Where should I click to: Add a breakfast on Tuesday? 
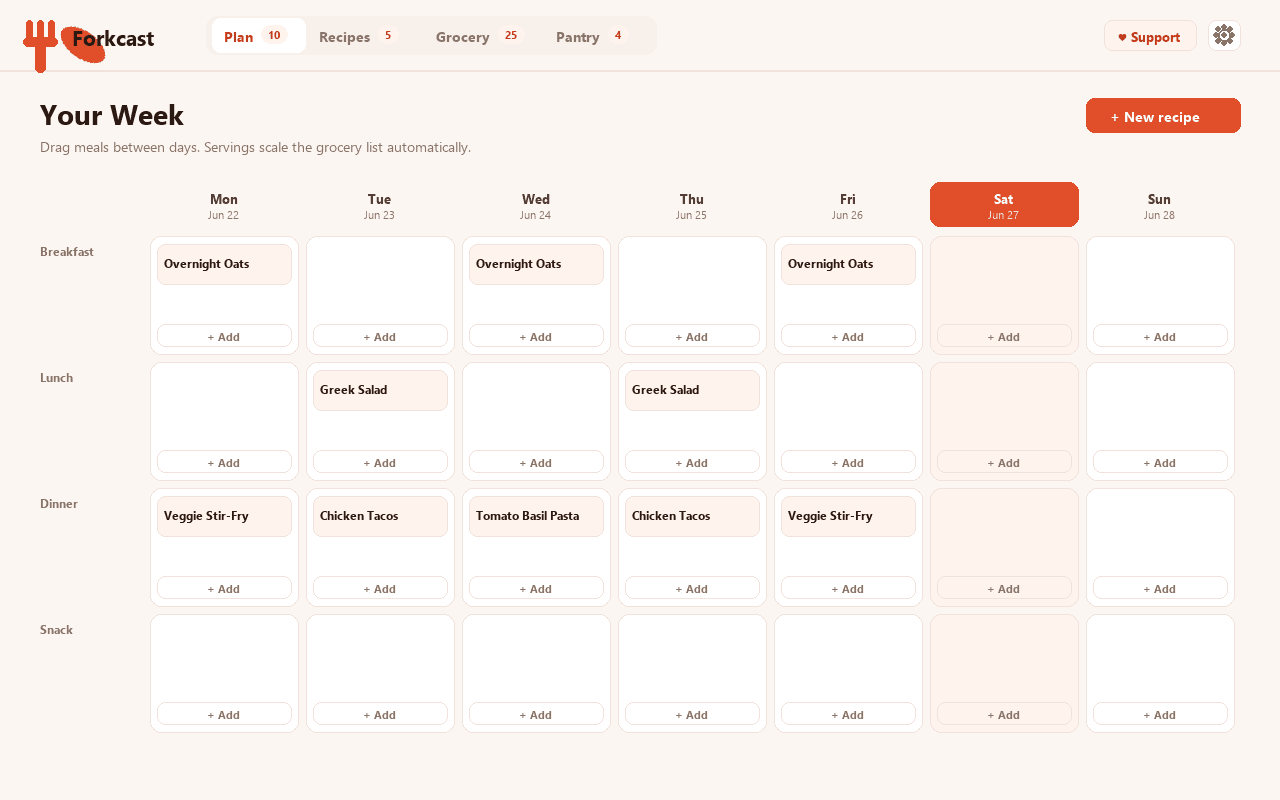point(380,336)
